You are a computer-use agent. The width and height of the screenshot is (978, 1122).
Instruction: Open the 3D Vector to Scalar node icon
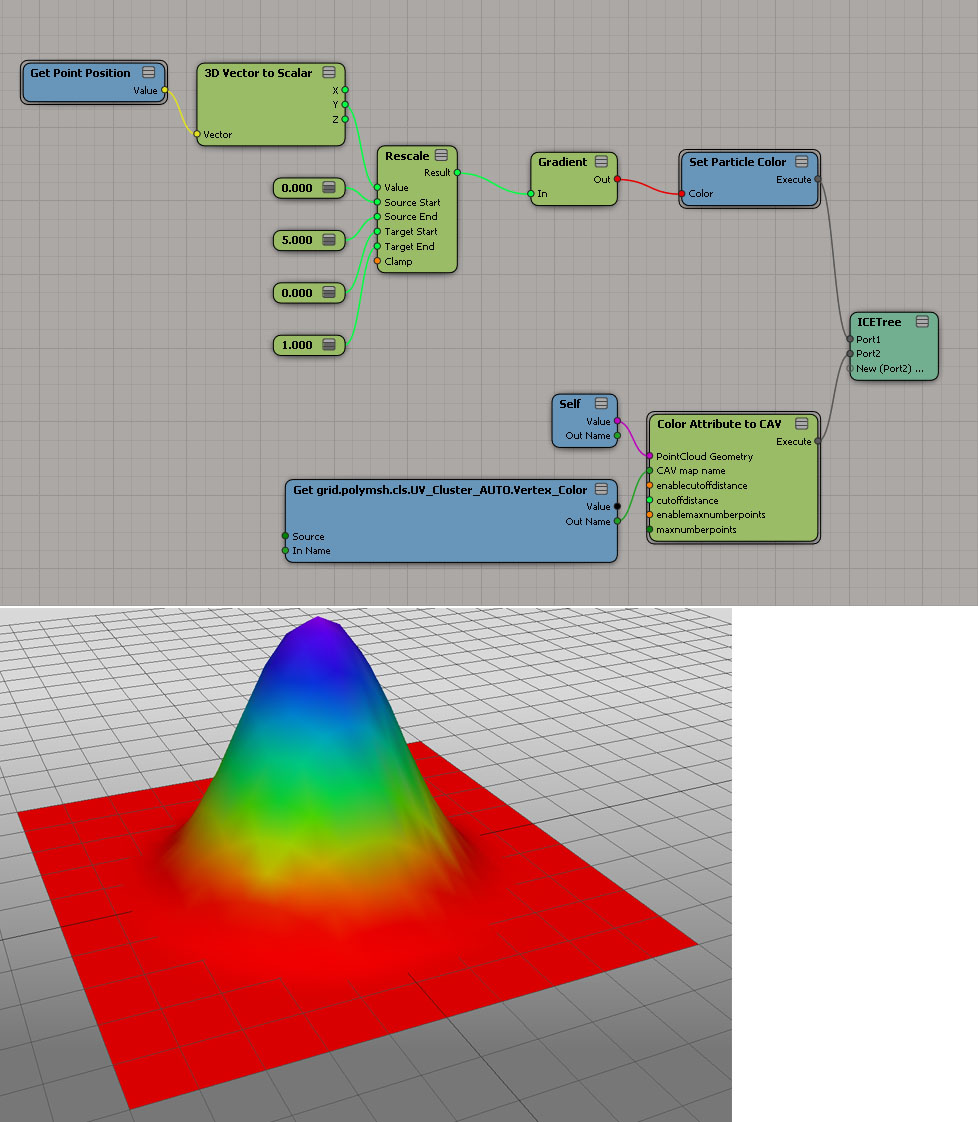pyautogui.click(x=329, y=73)
